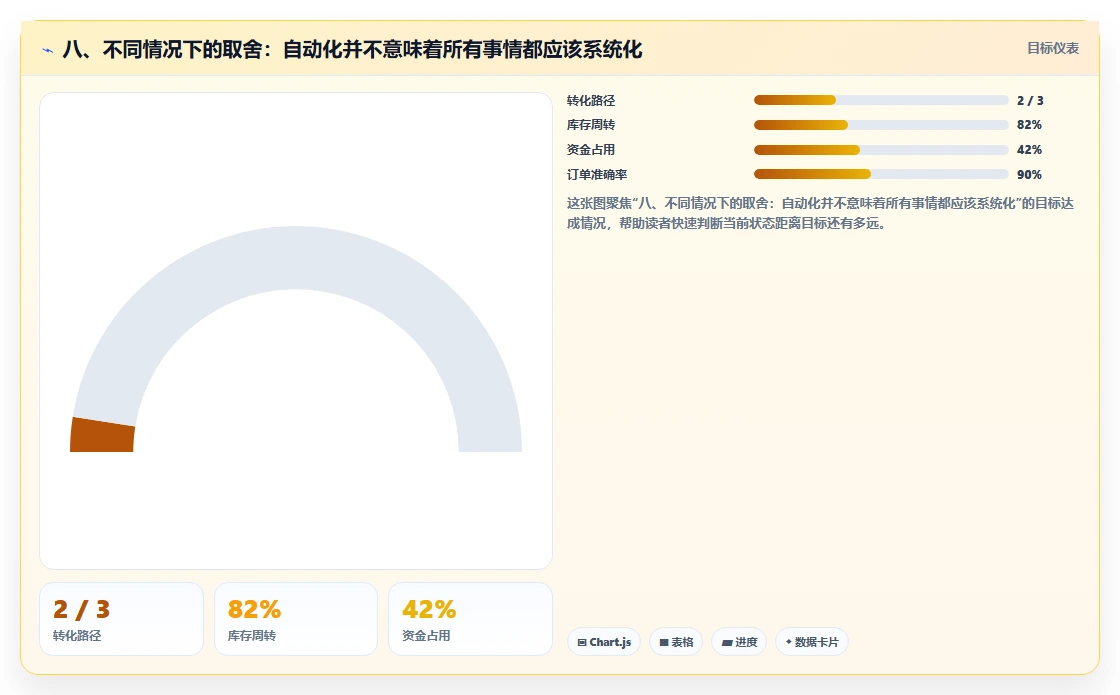Viewport: 1120px width, 695px height.
Task: Click the 转化路径 label in progress list
Action: pyautogui.click(x=591, y=101)
